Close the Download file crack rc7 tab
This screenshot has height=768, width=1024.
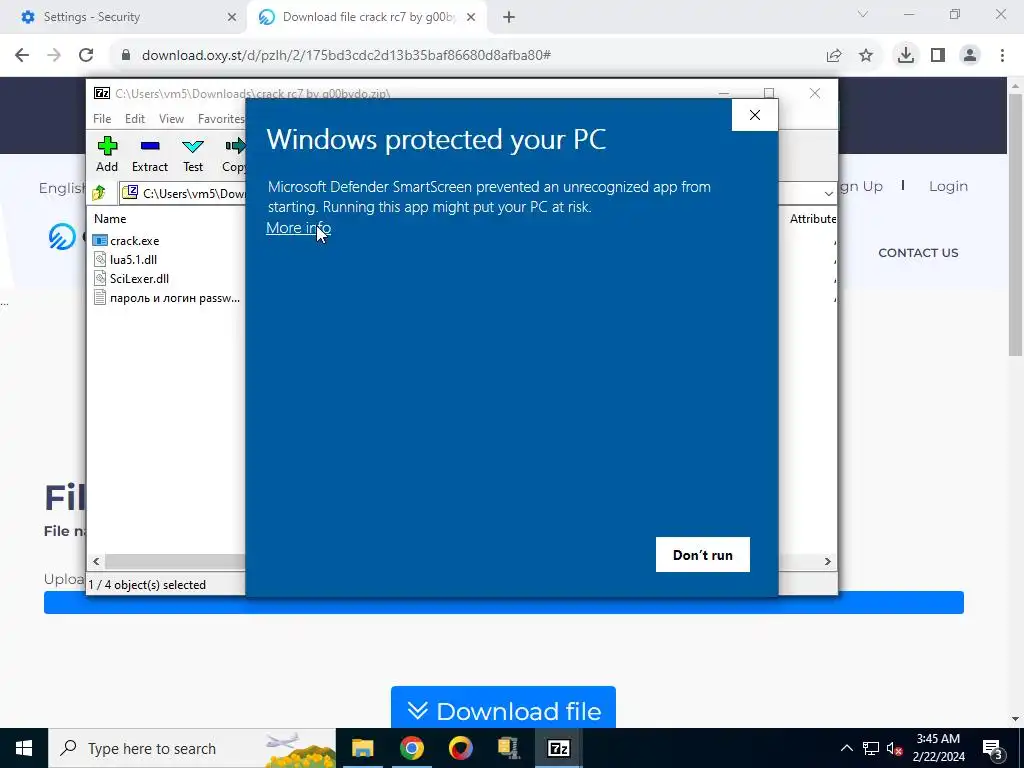471,17
